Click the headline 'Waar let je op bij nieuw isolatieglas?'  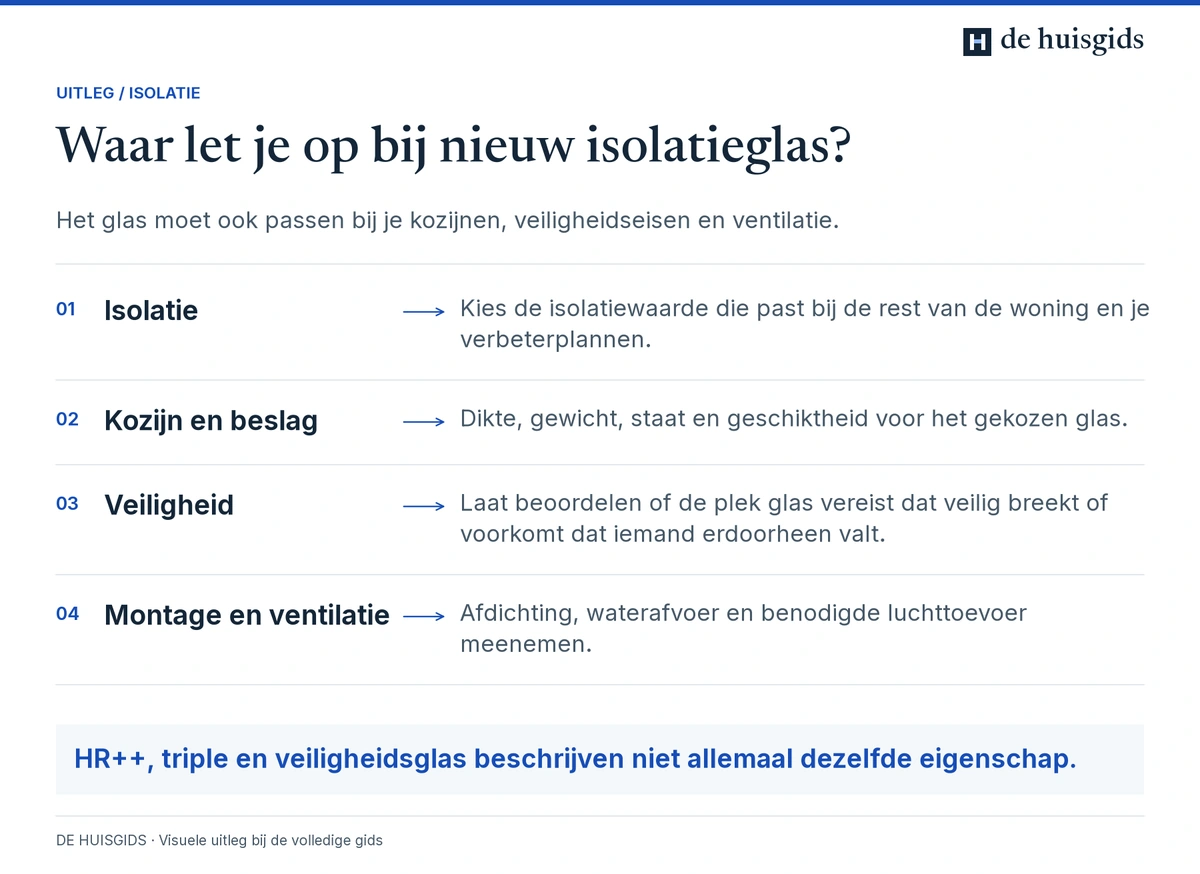[x=453, y=148]
